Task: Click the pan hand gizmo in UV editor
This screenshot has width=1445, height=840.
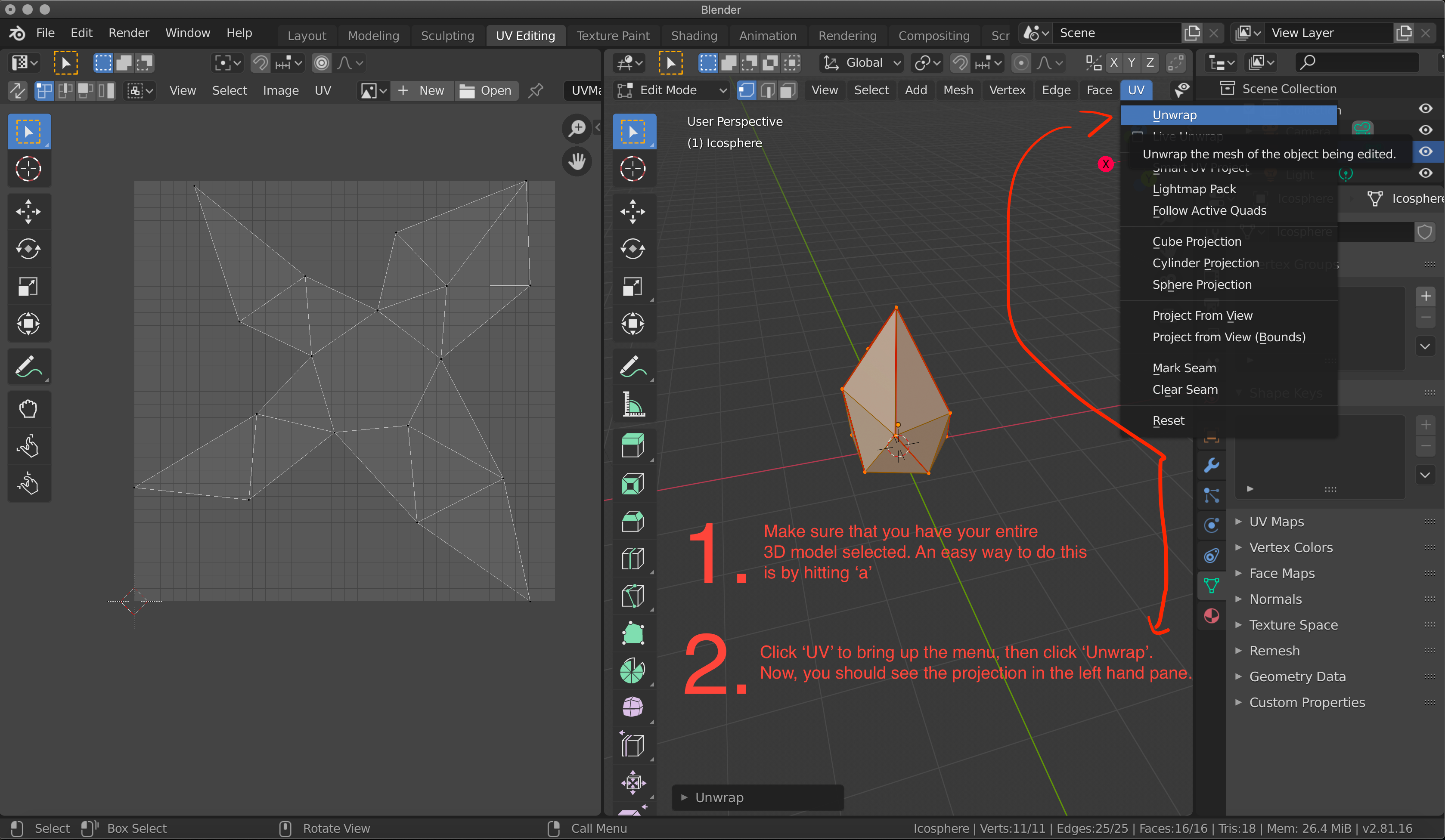Action: click(x=577, y=161)
